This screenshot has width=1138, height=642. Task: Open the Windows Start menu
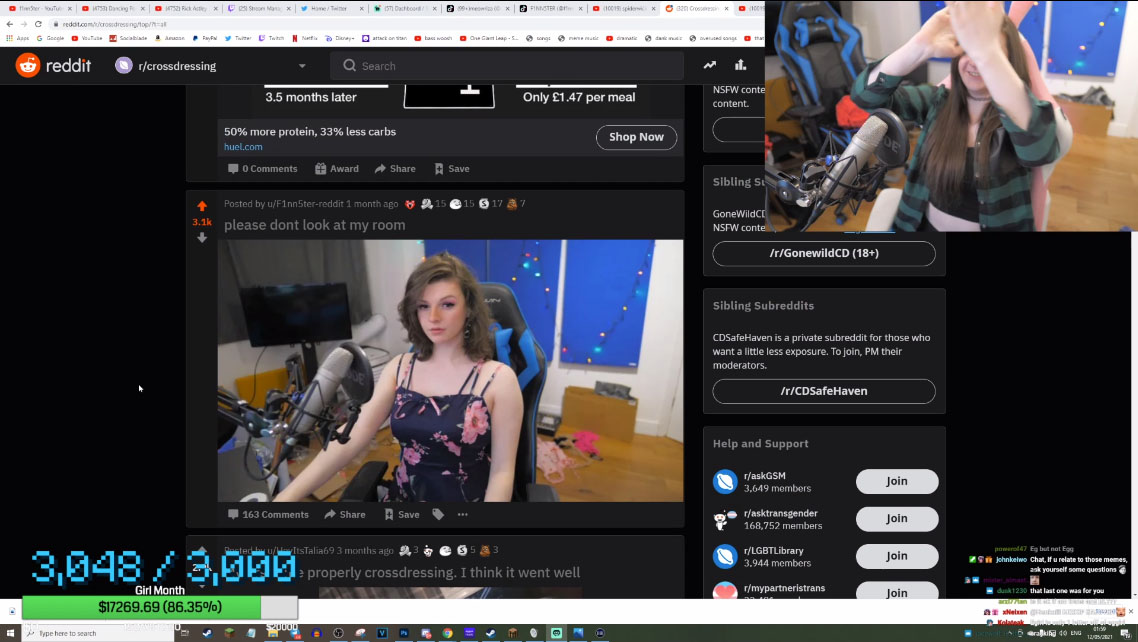[10, 633]
